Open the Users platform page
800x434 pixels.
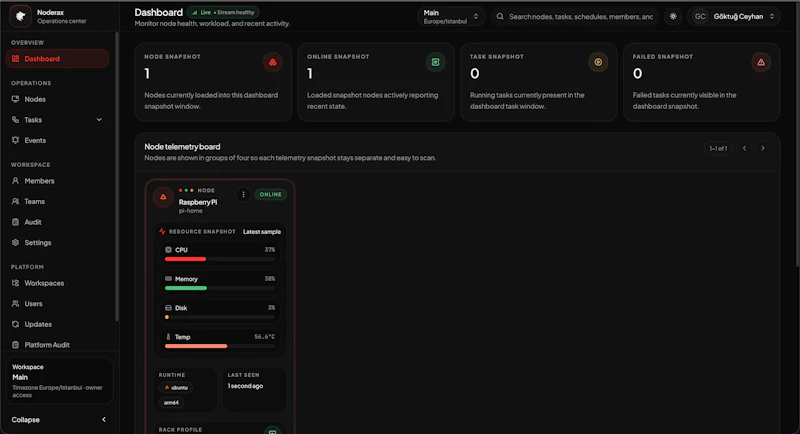57,304
